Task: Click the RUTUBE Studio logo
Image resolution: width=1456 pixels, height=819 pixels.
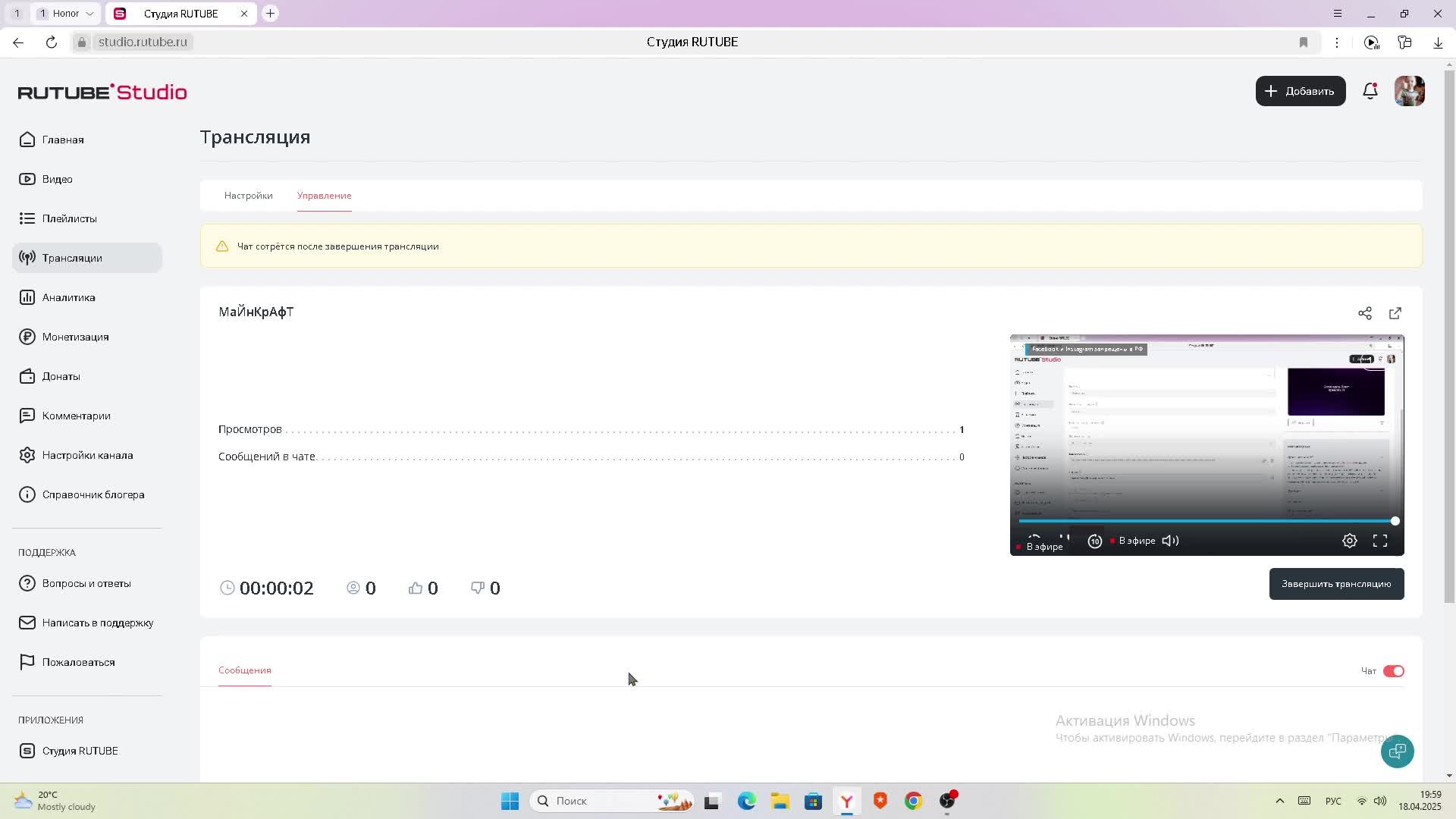Action: tap(102, 92)
